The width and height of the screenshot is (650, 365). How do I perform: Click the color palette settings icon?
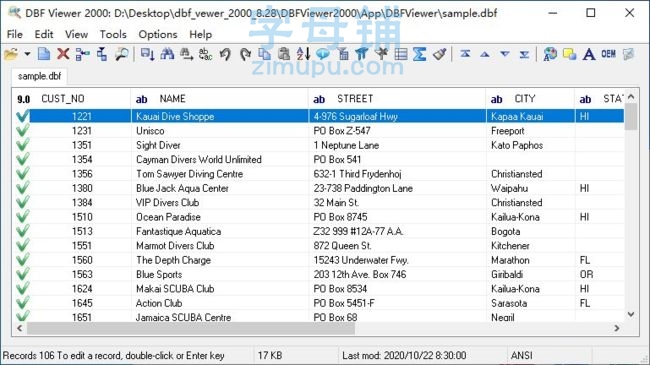[550, 54]
